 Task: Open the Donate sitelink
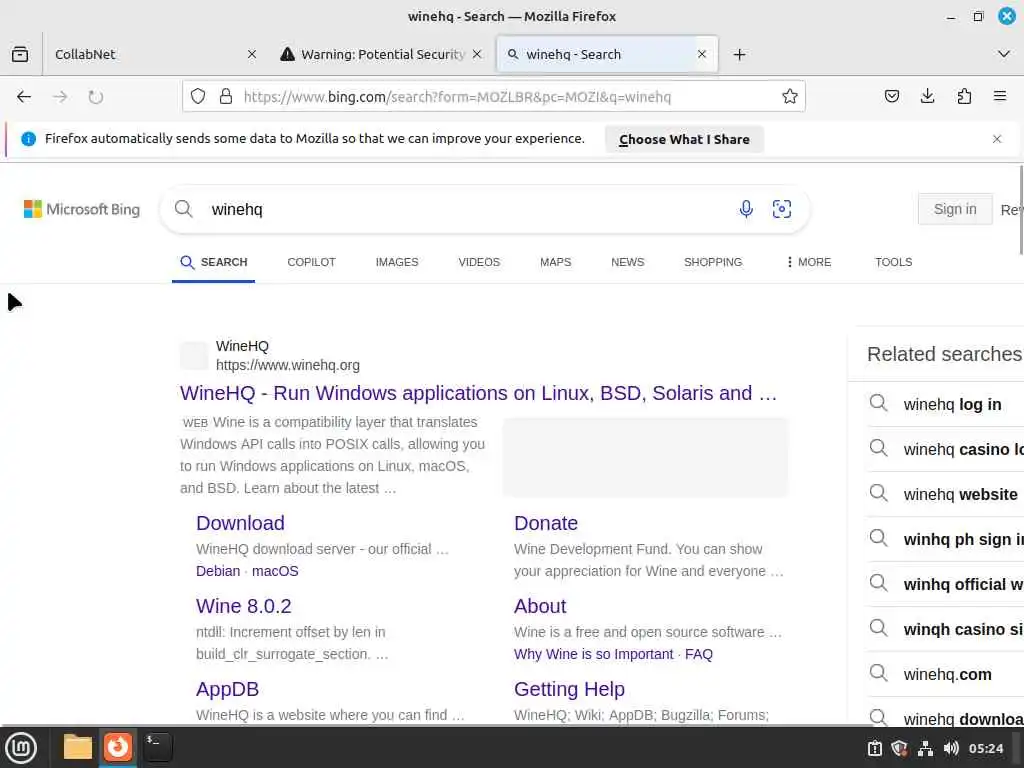point(546,523)
